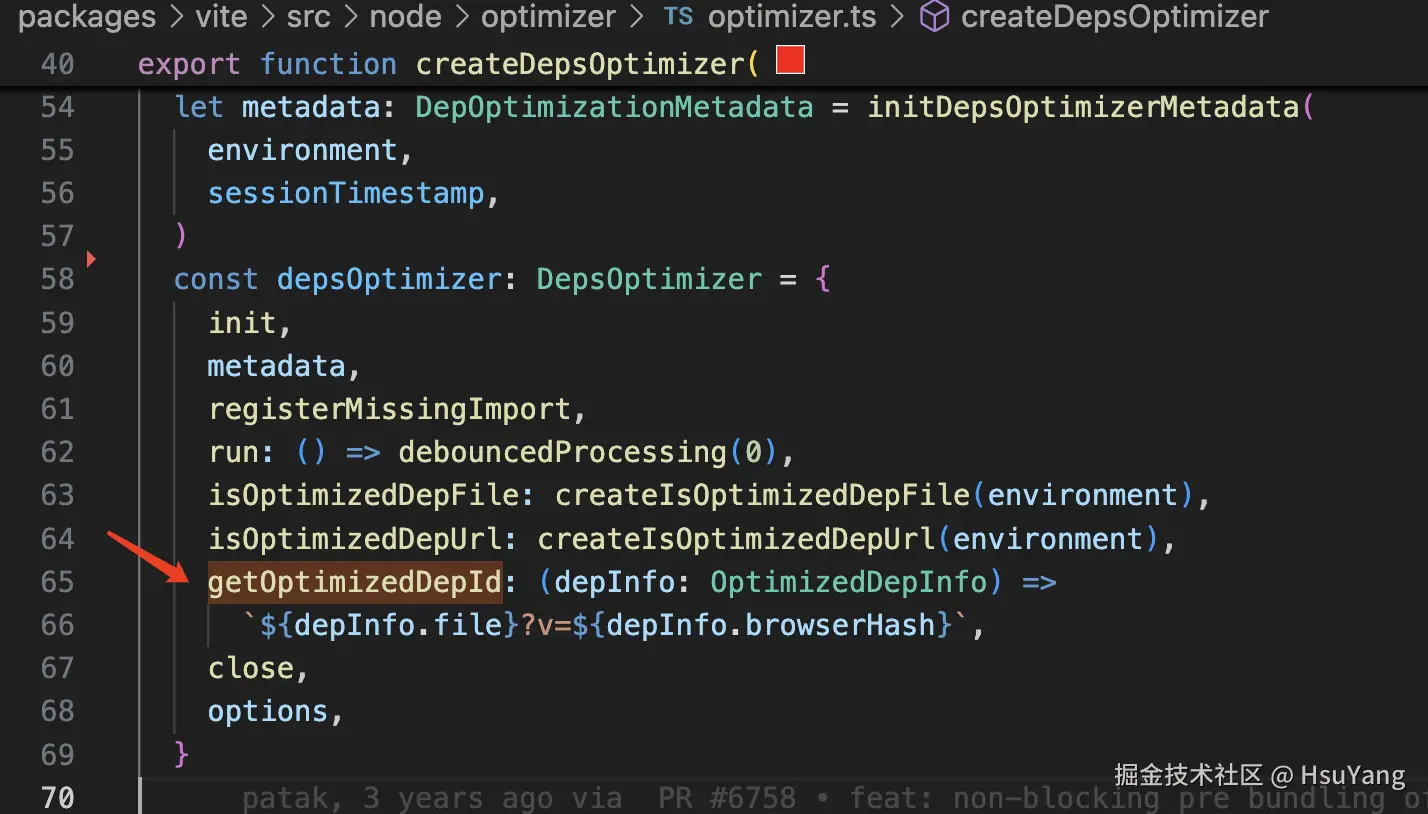
Task: Click createIsOptimizedDepUrl call on line 64
Action: (736, 539)
